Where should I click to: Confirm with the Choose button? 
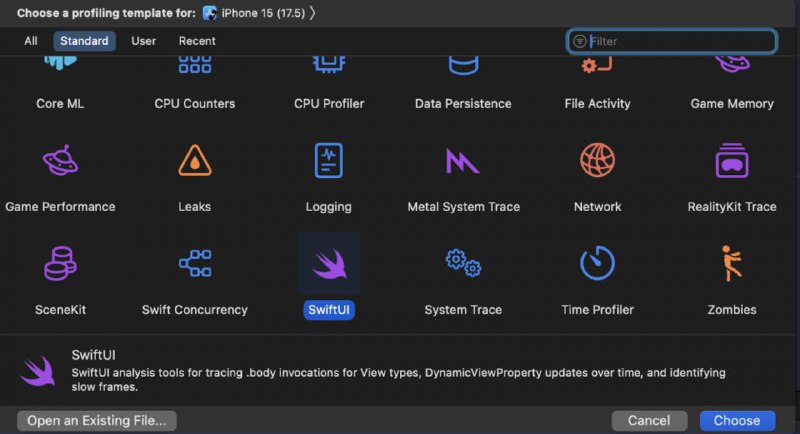(x=737, y=421)
